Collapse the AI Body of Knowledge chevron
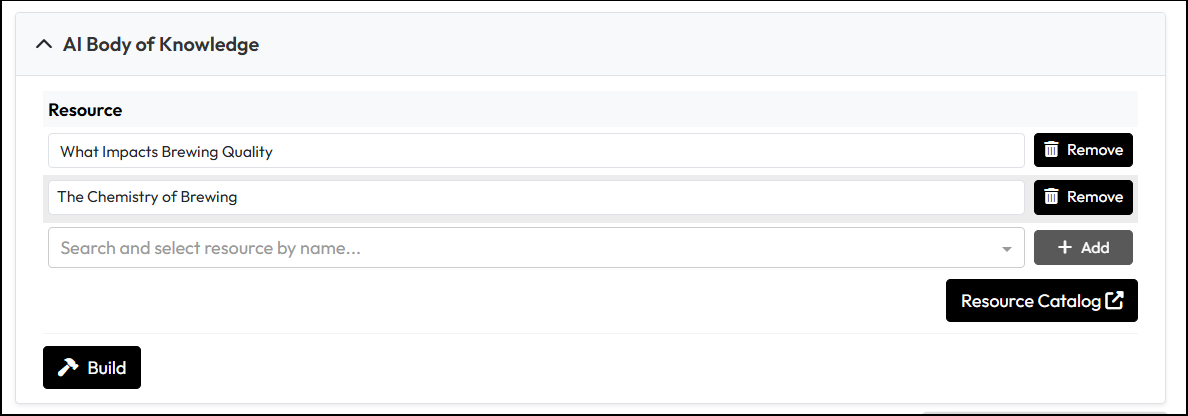This screenshot has height=416, width=1188. 42,45
